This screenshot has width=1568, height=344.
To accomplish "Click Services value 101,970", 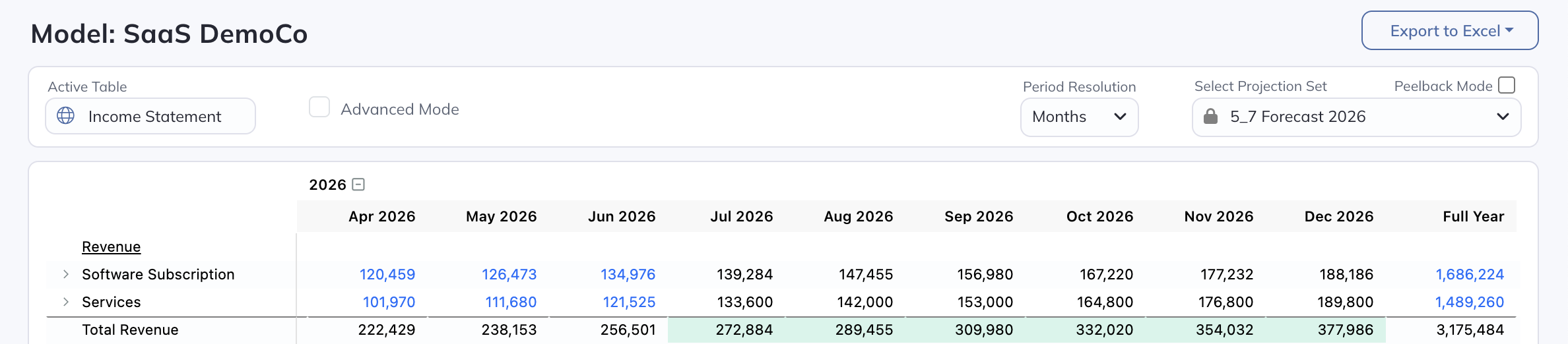I will pyautogui.click(x=389, y=302).
